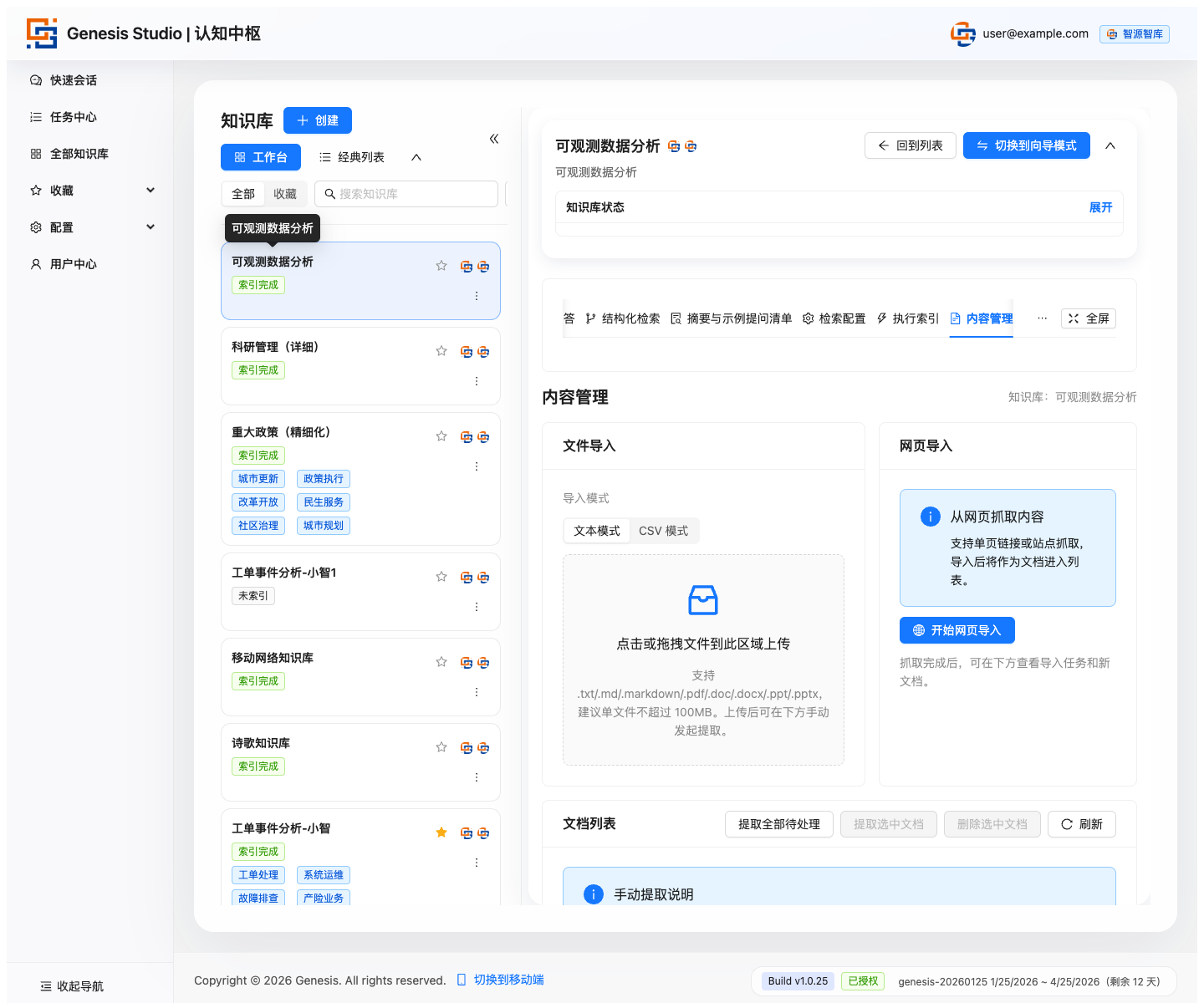The width and height of the screenshot is (1204, 1003).
Task: Click the 摘要与示例提问清单 icon tab
Action: click(731, 318)
